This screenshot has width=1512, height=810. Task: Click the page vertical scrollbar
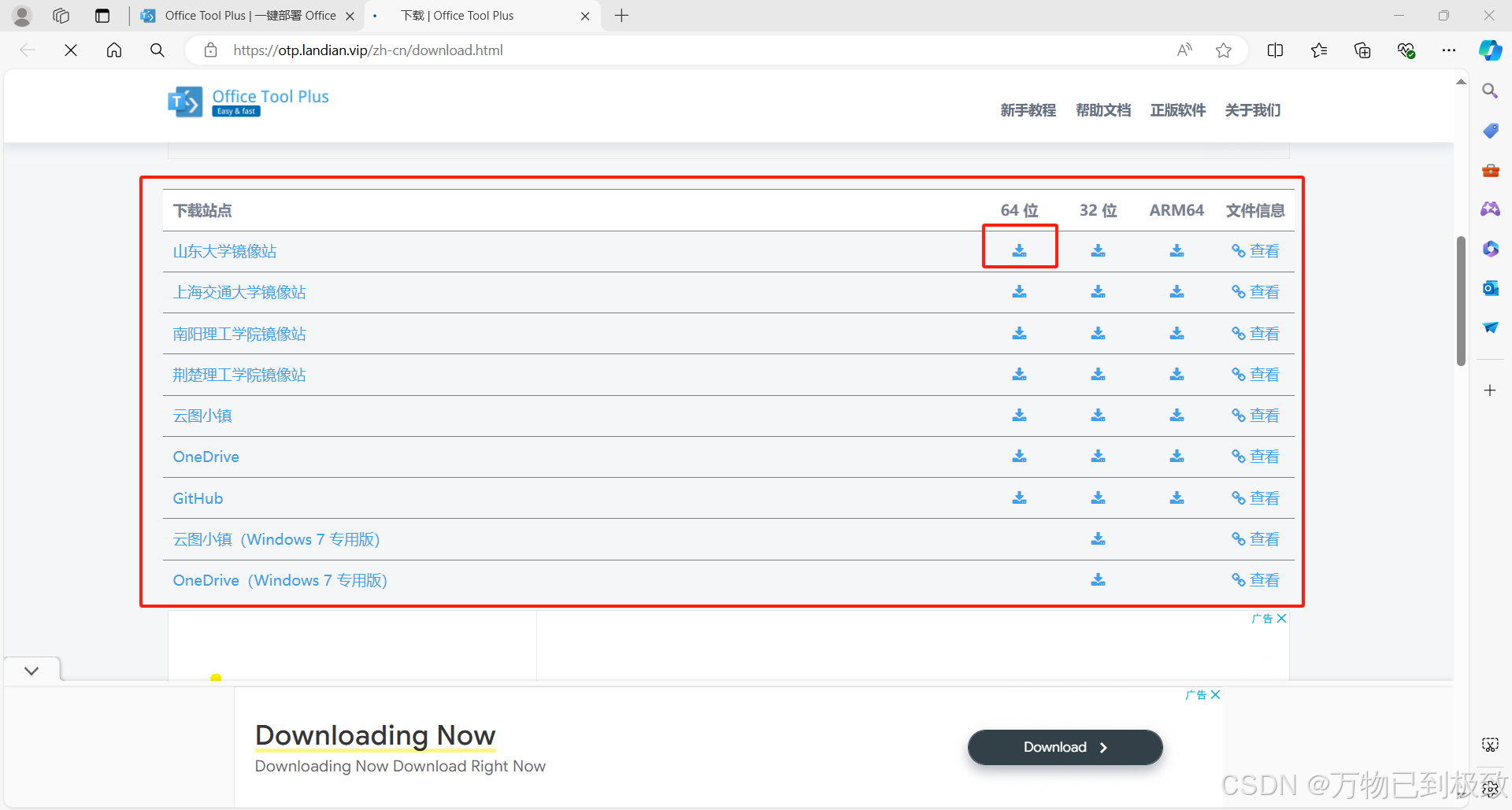coord(1461,301)
